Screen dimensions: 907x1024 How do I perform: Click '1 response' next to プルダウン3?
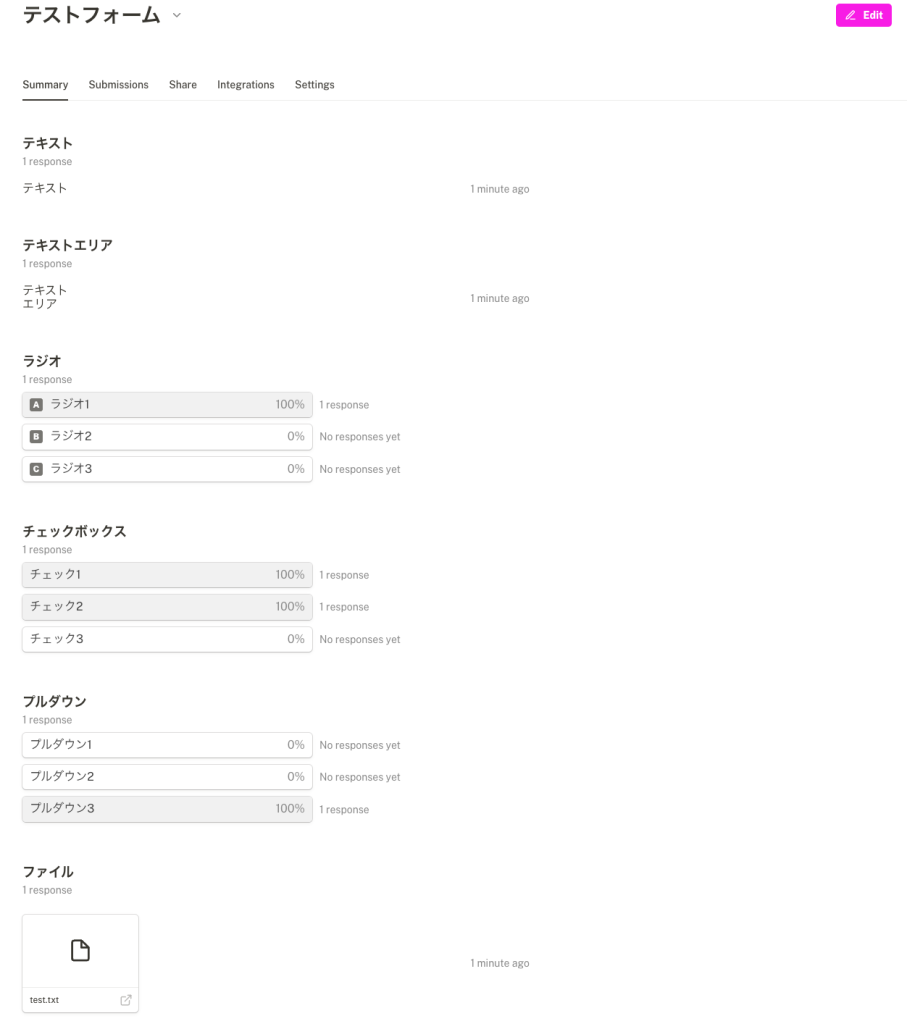tap(344, 810)
